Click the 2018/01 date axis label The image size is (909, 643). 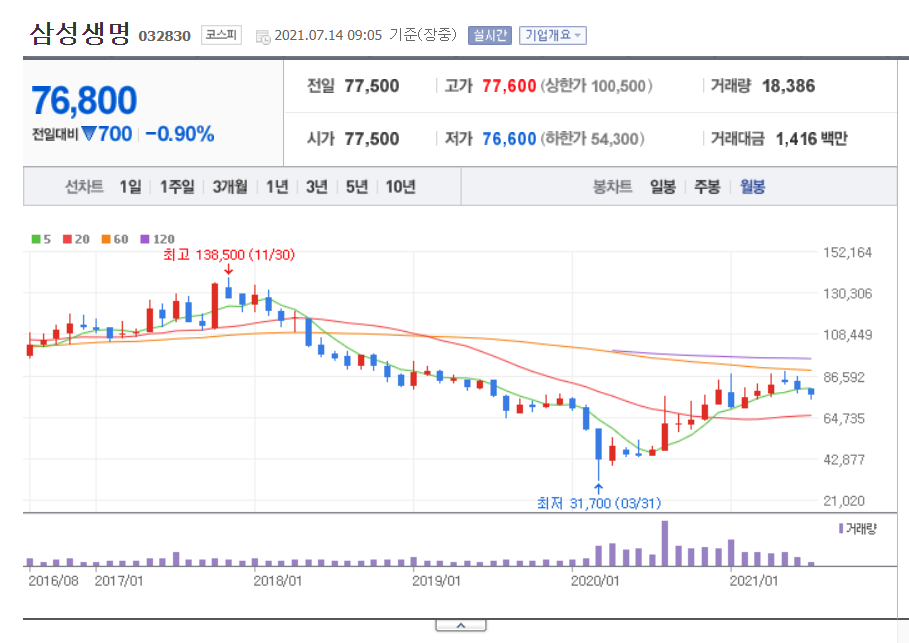(x=277, y=581)
